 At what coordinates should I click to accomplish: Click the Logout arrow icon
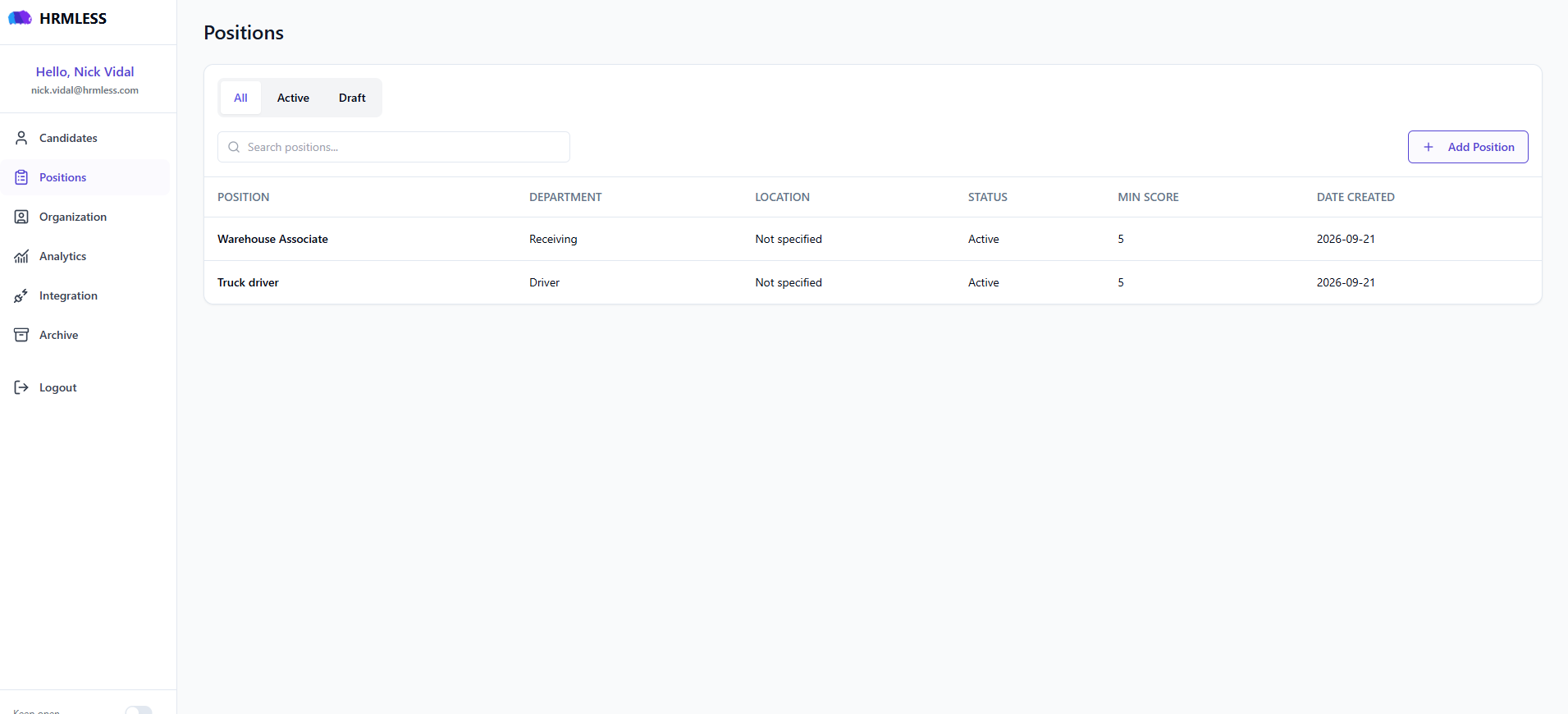coord(21,387)
